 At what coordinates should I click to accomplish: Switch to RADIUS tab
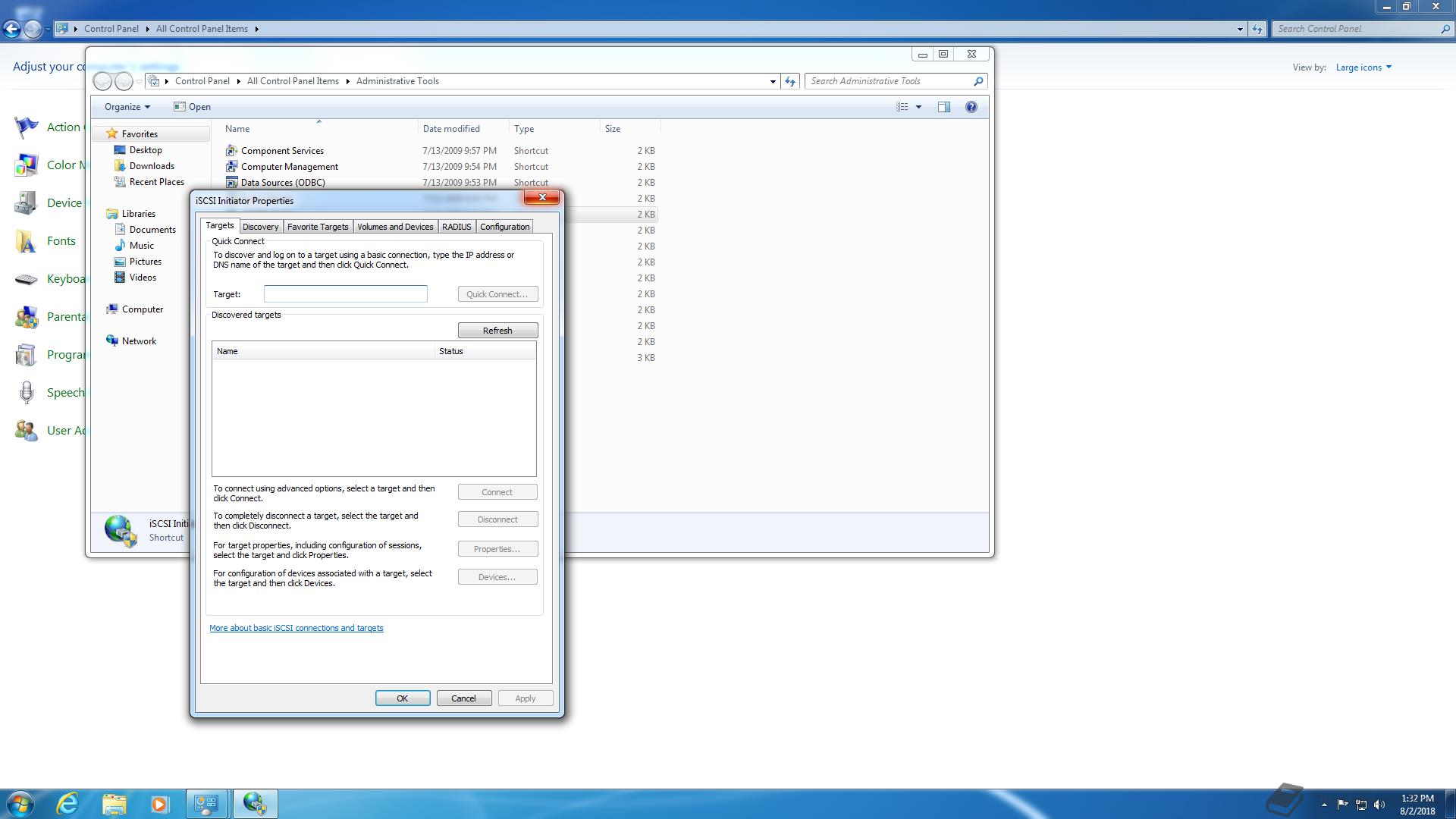457,227
